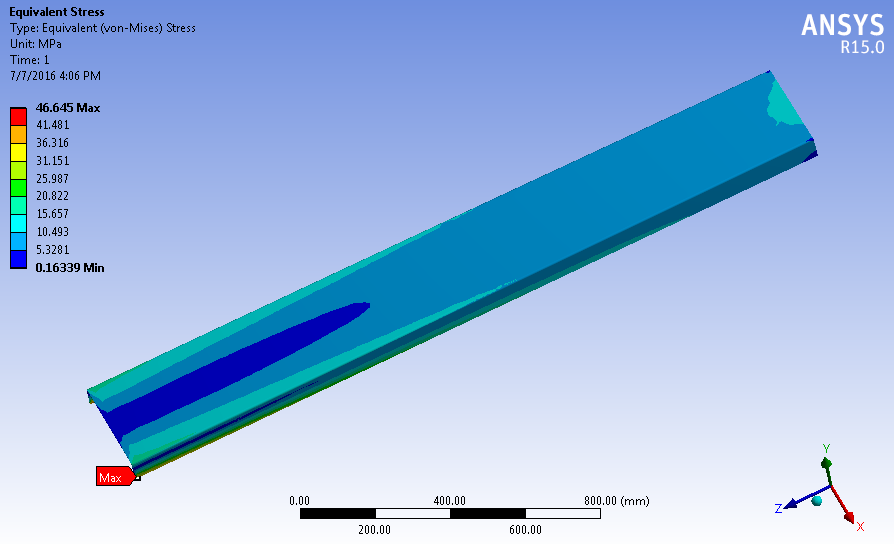The height and width of the screenshot is (544, 894).
Task: Click the green legend color band
Action: coord(18,188)
